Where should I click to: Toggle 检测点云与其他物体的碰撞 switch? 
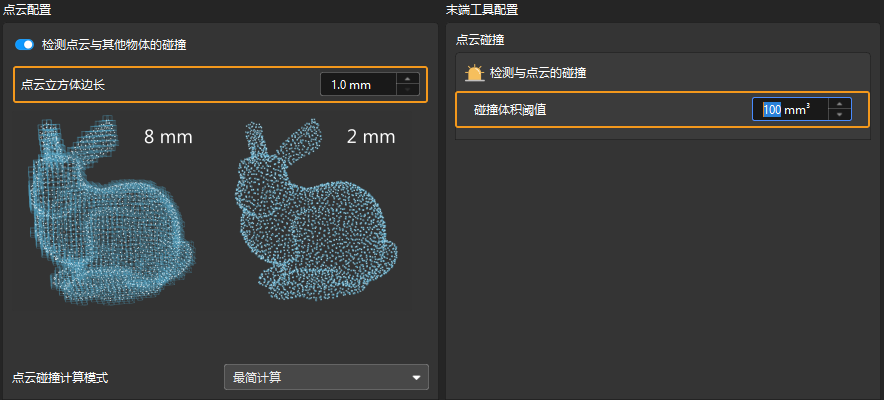24,45
